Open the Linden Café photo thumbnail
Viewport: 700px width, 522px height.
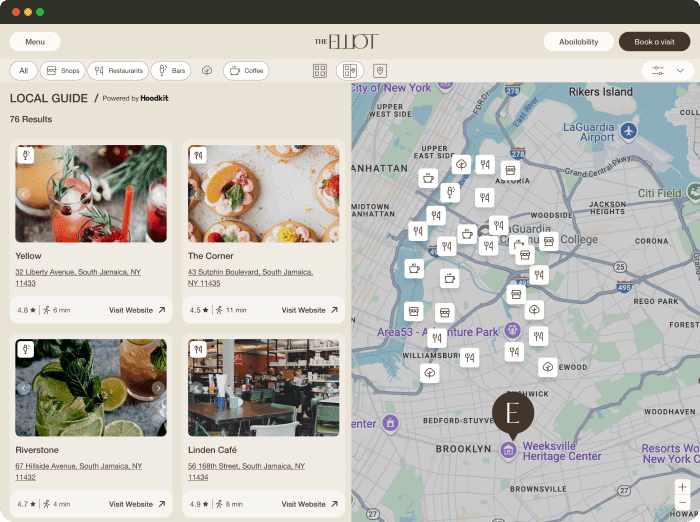pyautogui.click(x=263, y=388)
